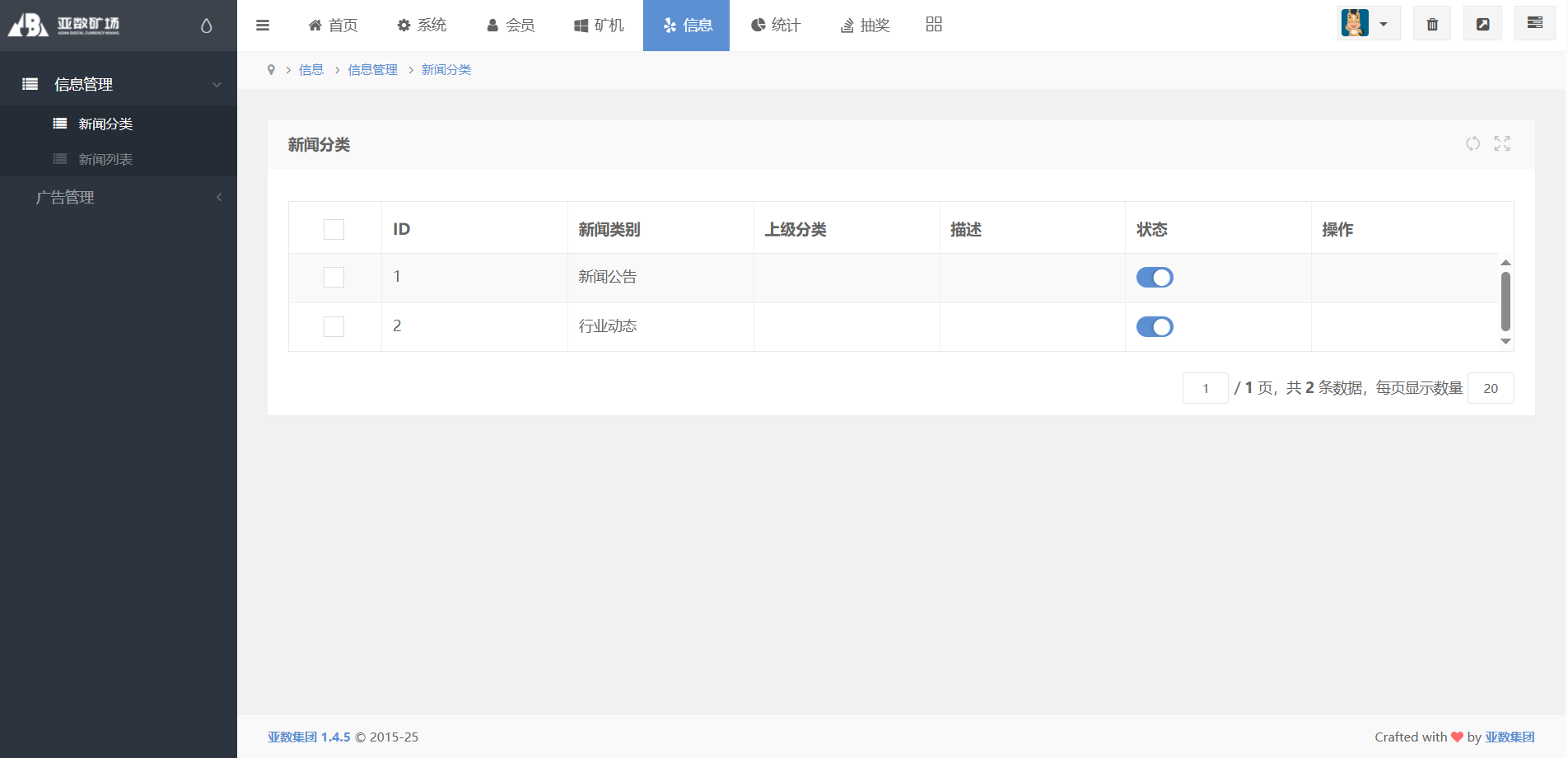
Task: Collapse the 信息管理 sidebar section
Action: click(119, 84)
